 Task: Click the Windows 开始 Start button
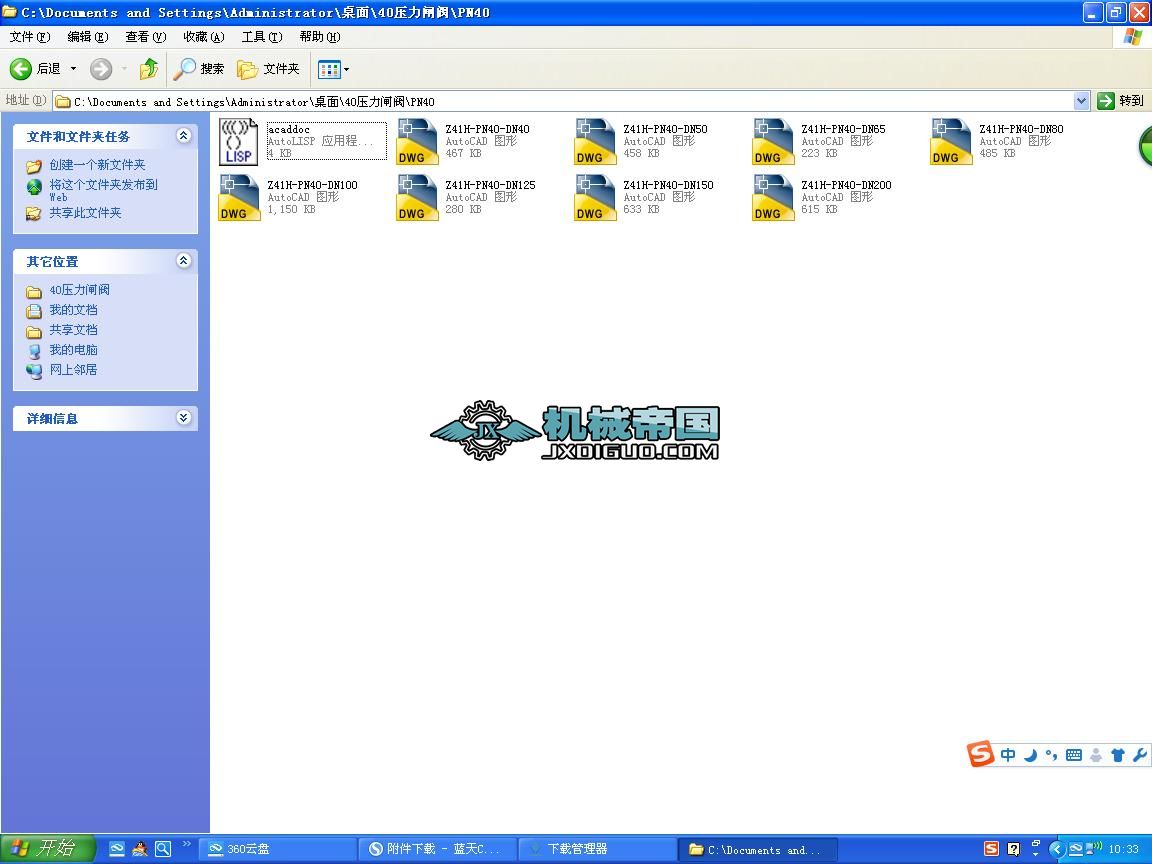click(x=48, y=849)
